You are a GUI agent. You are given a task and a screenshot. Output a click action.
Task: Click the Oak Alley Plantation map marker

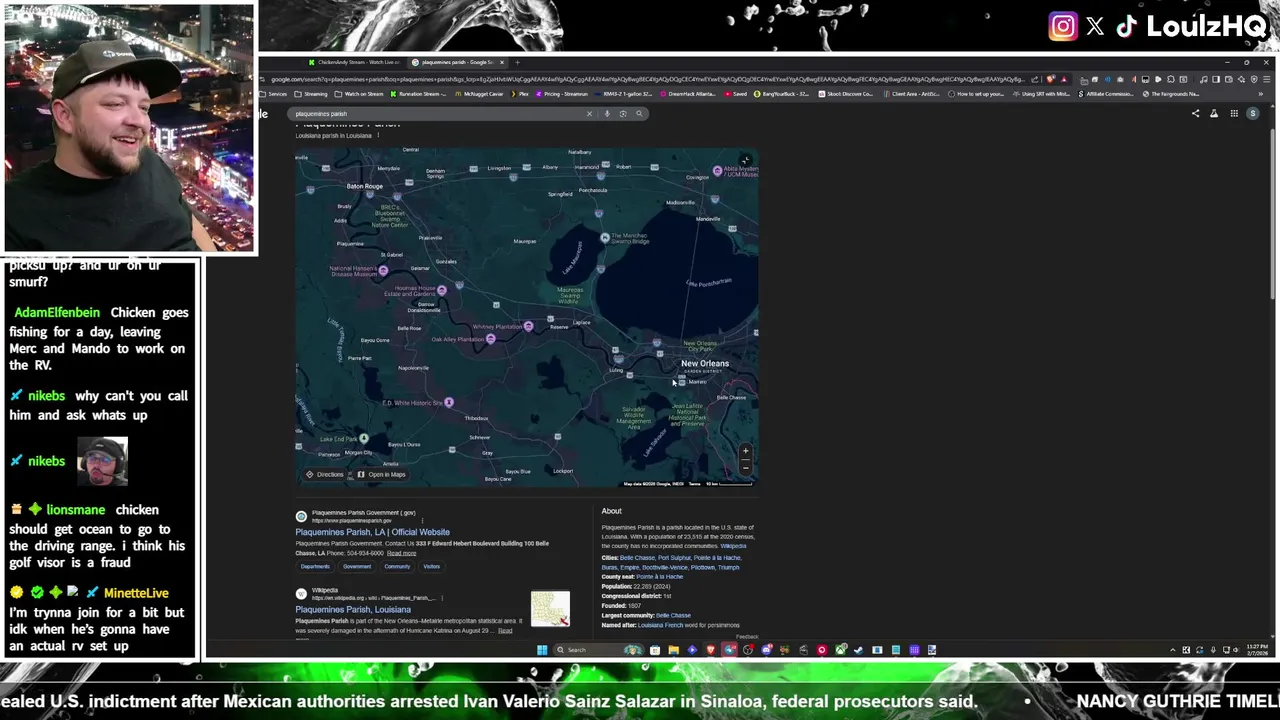[x=490, y=339]
